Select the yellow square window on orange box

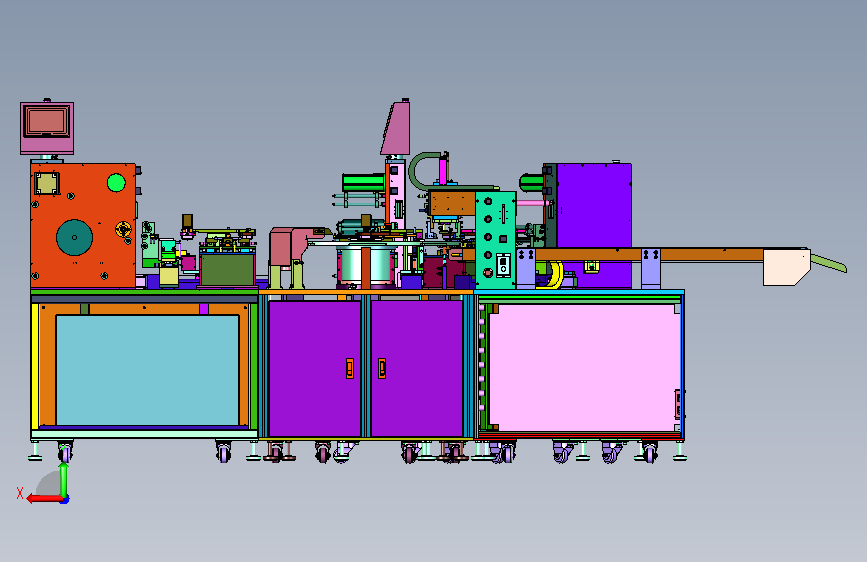click(x=47, y=183)
